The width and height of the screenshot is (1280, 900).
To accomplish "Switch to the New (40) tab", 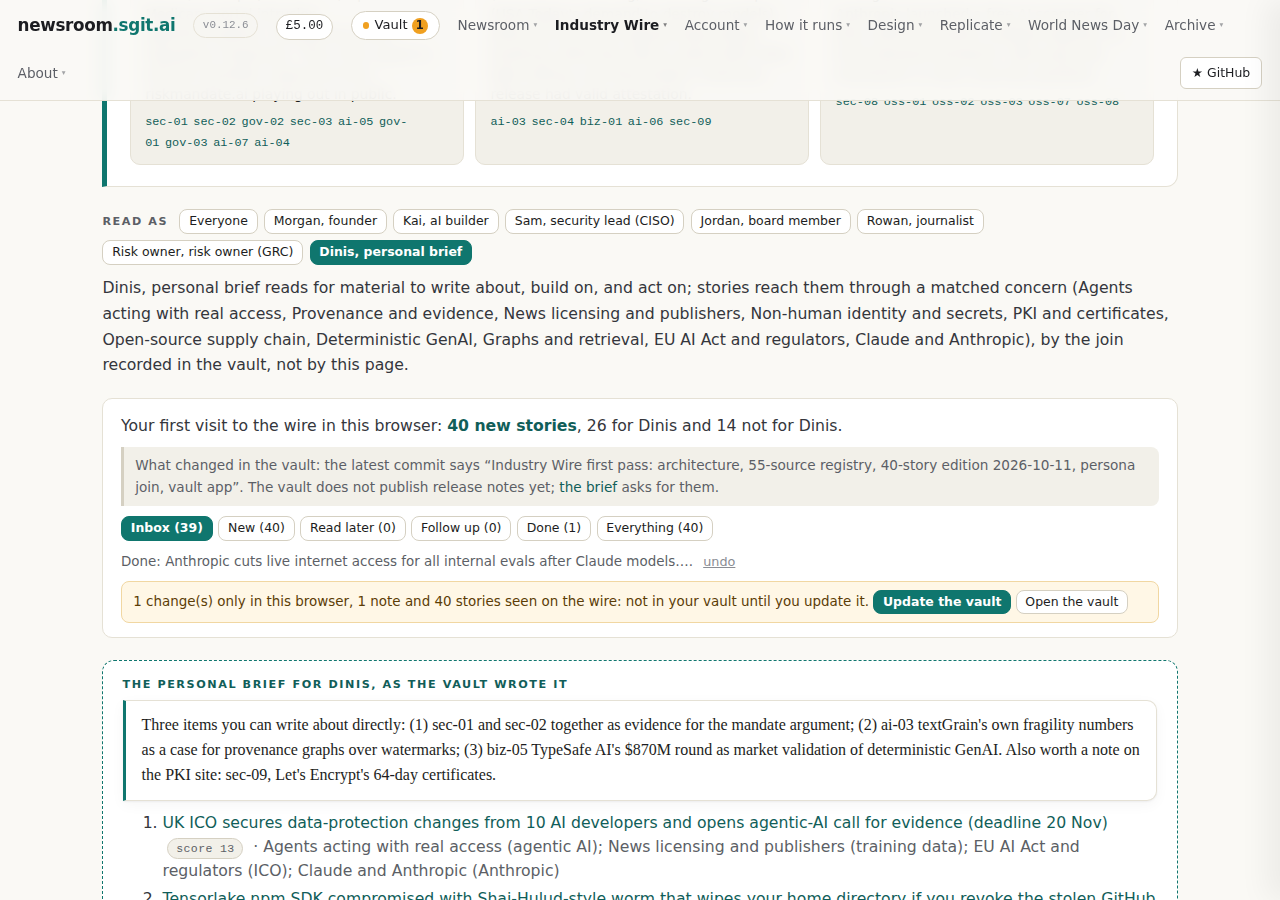I will (256, 528).
